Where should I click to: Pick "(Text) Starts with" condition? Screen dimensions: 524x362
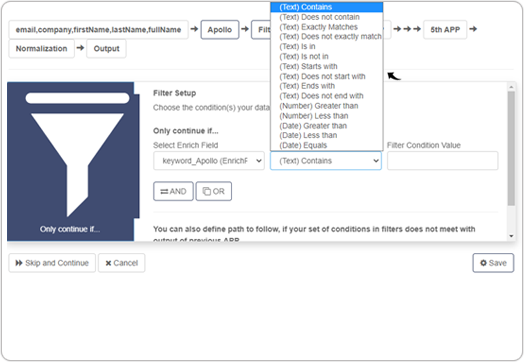326,66
